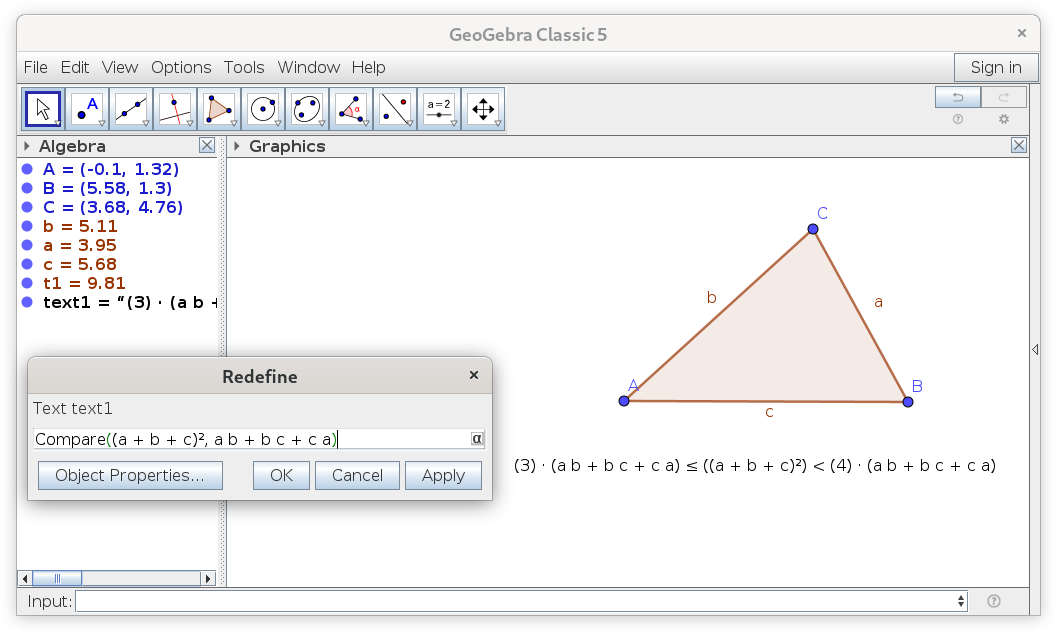Open Line tool dropdown arrow
This screenshot has width=1057, height=634.
tap(146, 123)
